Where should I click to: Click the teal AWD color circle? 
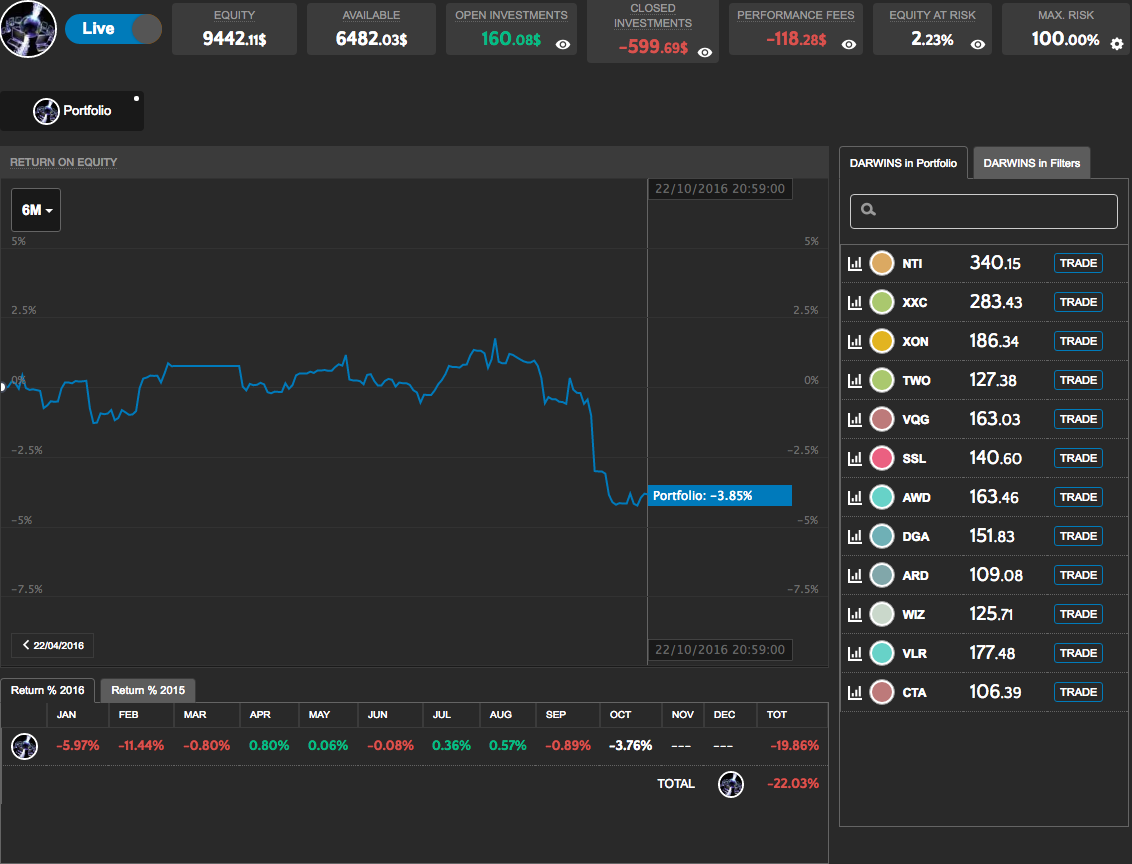[x=881, y=497]
